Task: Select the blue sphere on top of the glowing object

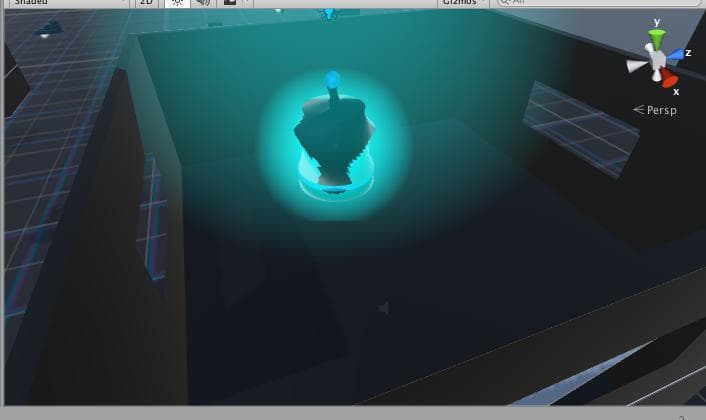Action: pyautogui.click(x=333, y=80)
